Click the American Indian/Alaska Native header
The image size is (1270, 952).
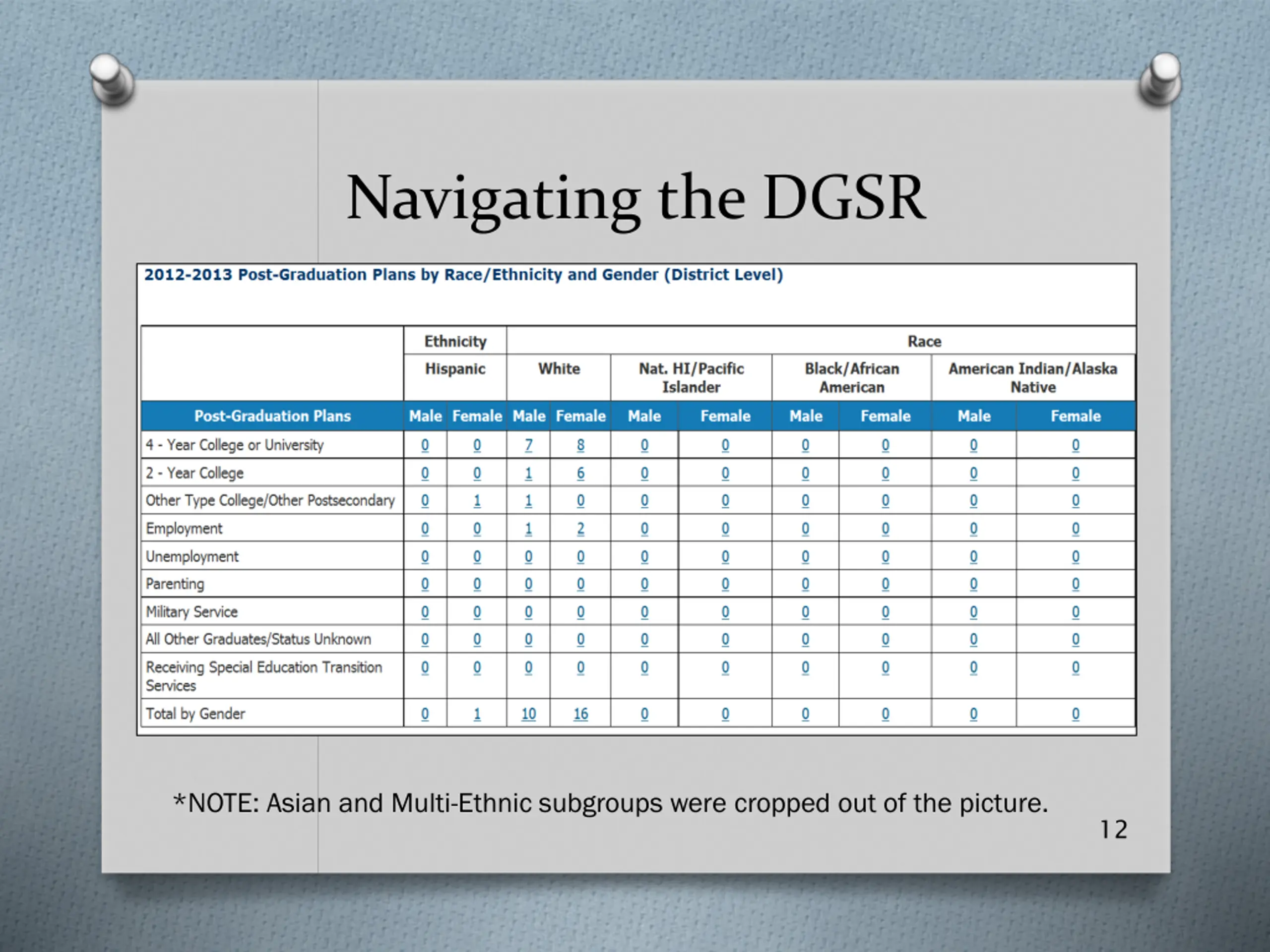[1033, 378]
